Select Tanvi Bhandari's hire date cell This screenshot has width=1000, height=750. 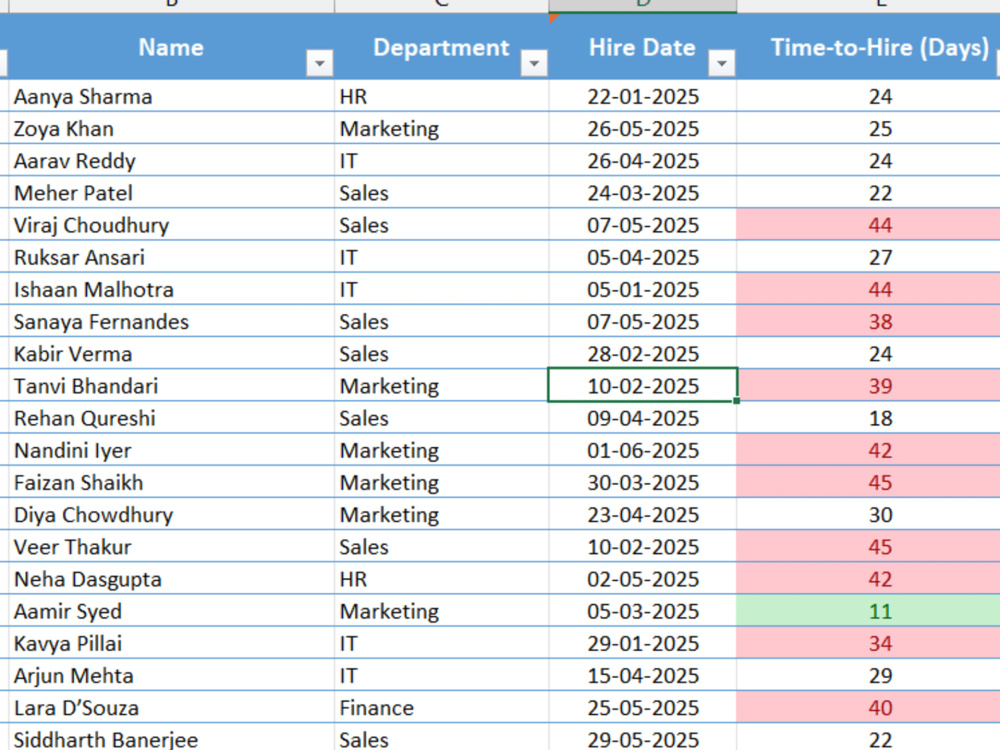tap(642, 386)
